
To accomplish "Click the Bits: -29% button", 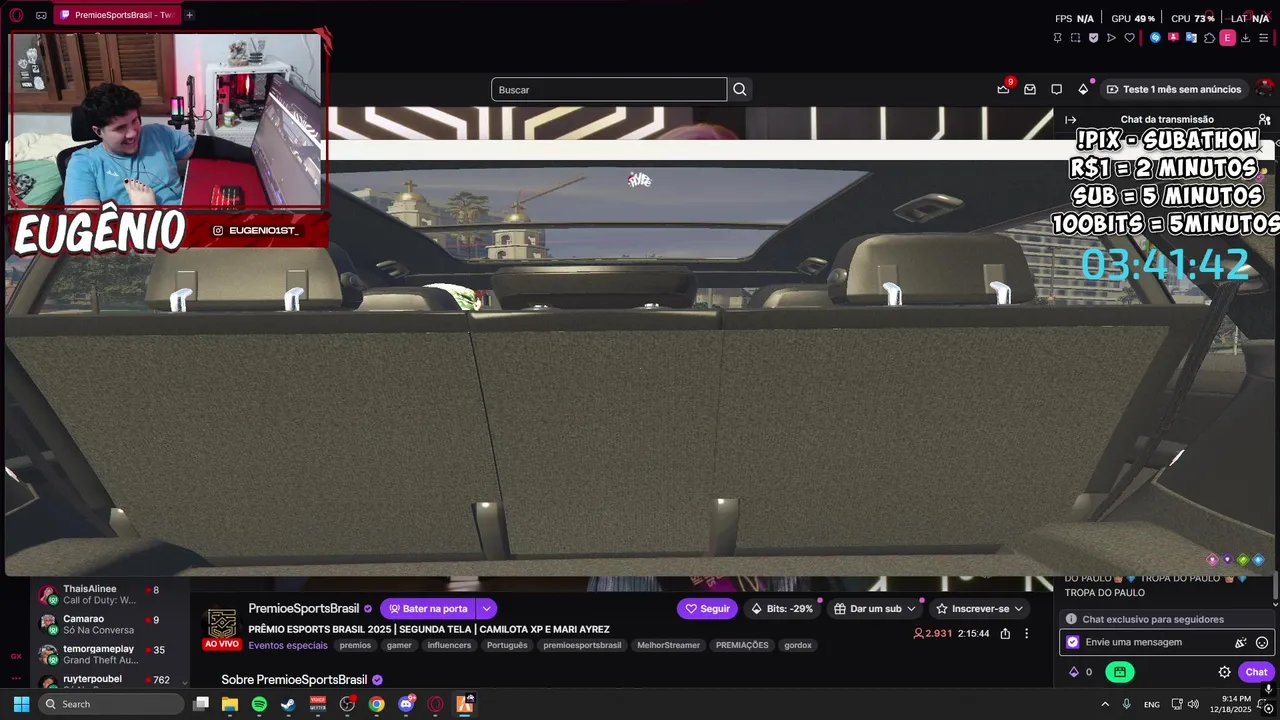I will (x=783, y=608).
